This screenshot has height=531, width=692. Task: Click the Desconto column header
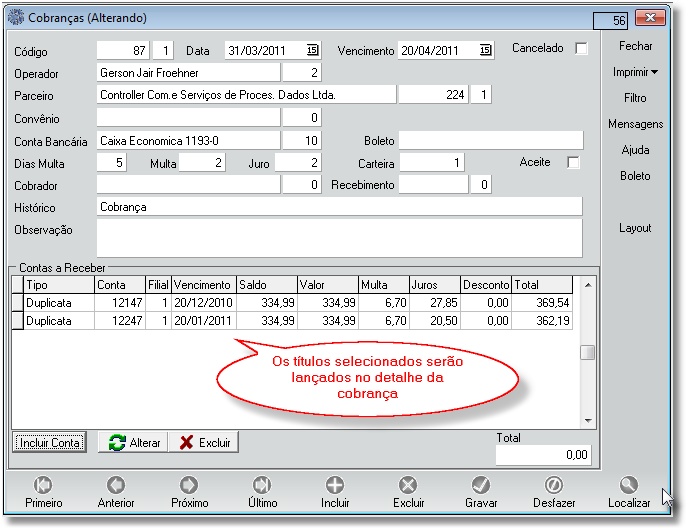click(485, 285)
